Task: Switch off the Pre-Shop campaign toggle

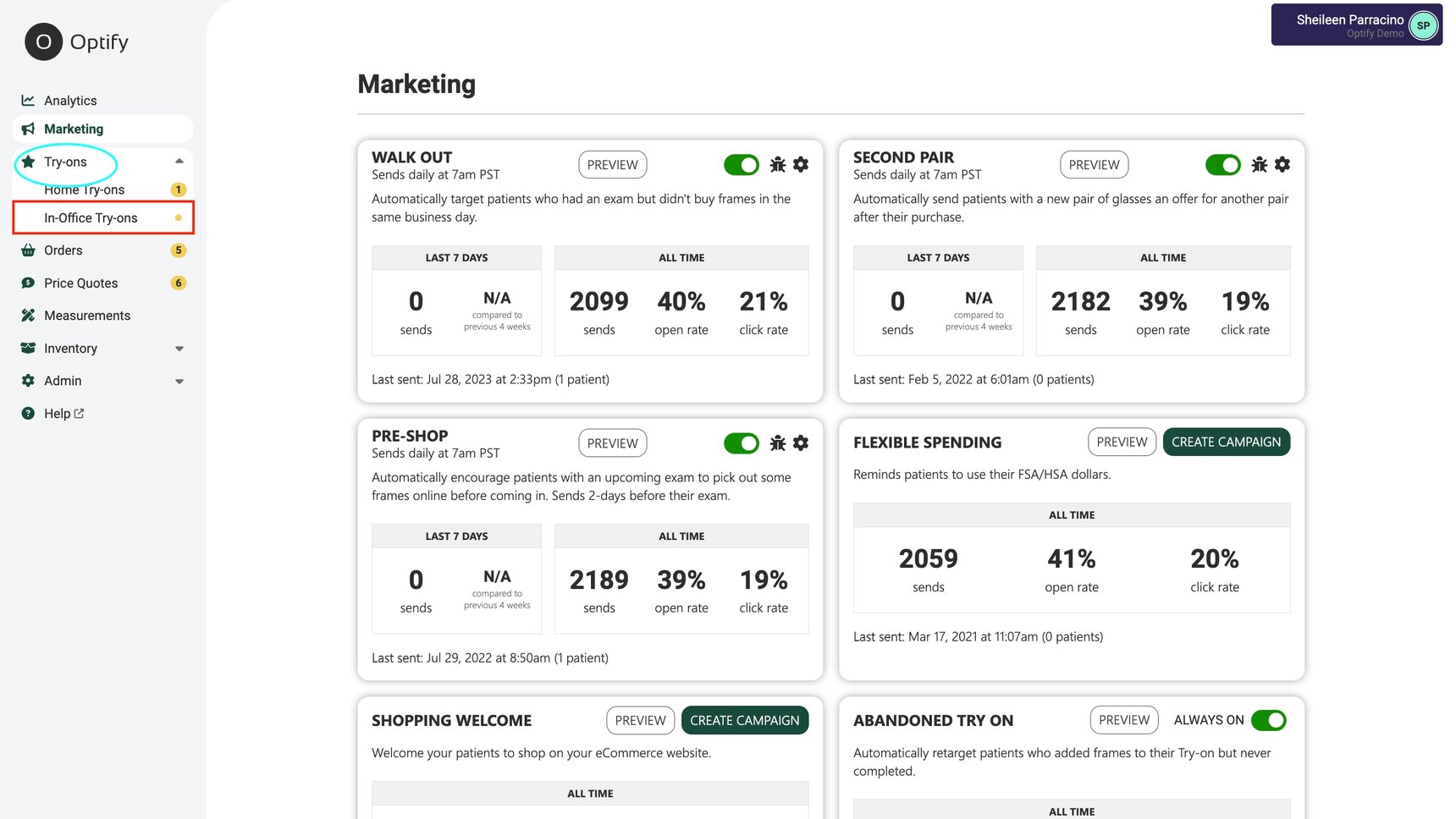Action: pos(742,443)
